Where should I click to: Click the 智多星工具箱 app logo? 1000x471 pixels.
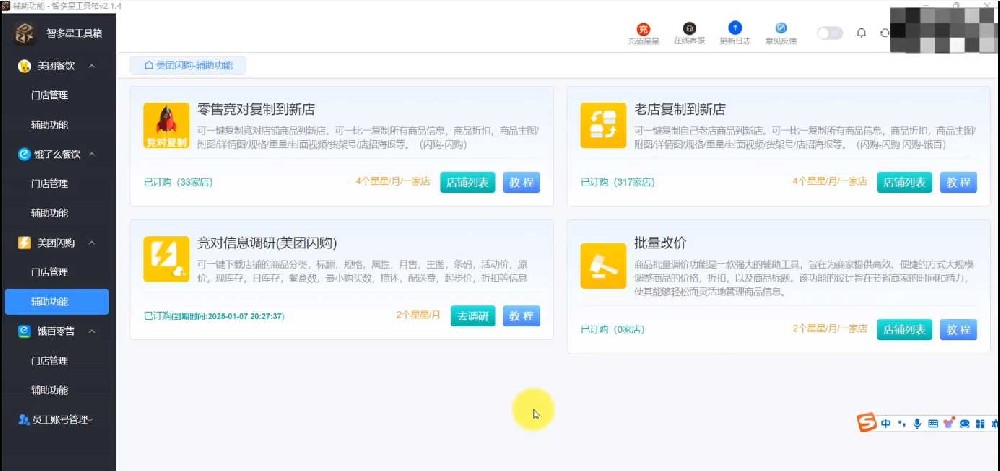(x=24, y=34)
